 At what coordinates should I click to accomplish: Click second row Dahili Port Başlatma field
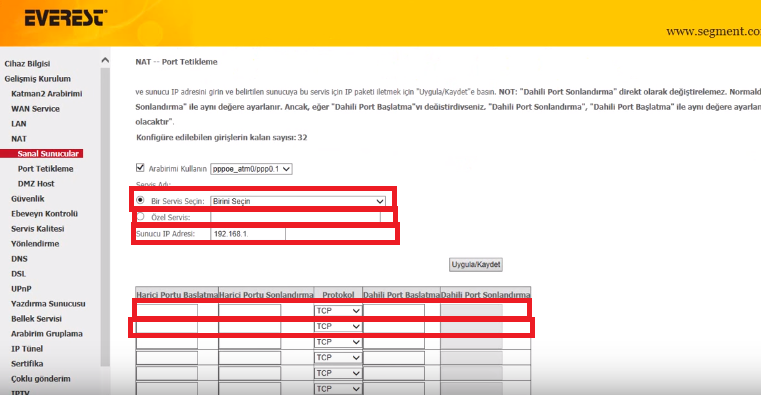[x=394, y=327]
